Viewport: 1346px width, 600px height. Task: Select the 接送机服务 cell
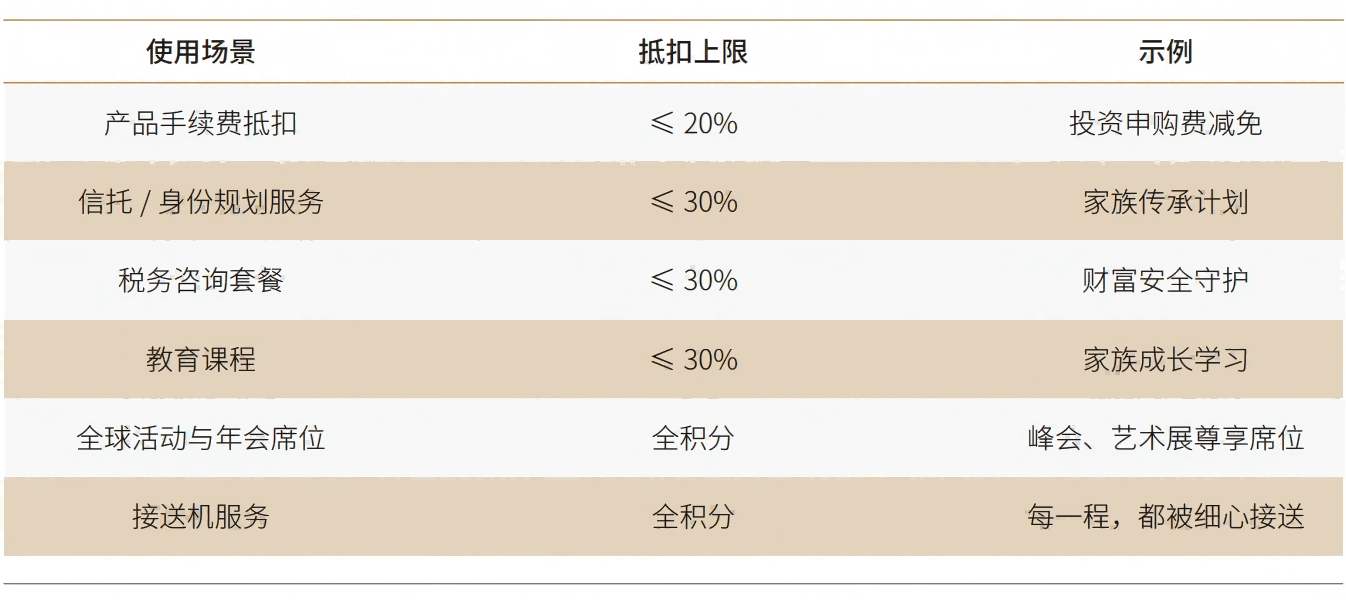tap(200, 517)
